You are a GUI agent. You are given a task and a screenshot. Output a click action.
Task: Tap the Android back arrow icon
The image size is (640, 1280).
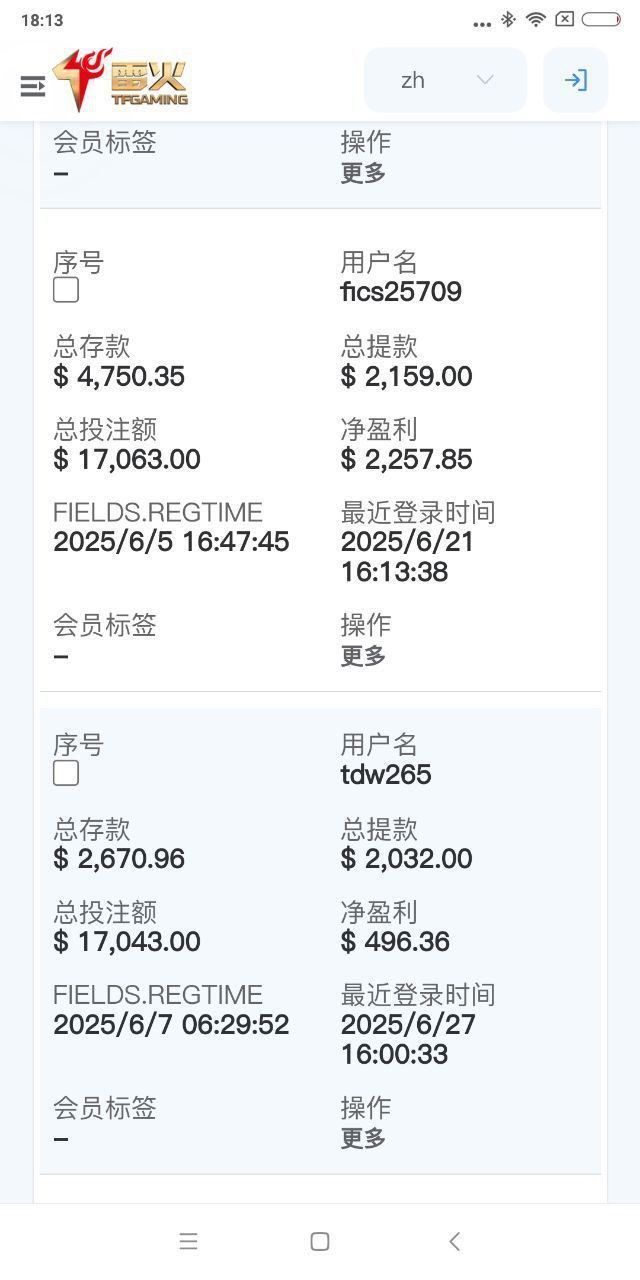454,1241
